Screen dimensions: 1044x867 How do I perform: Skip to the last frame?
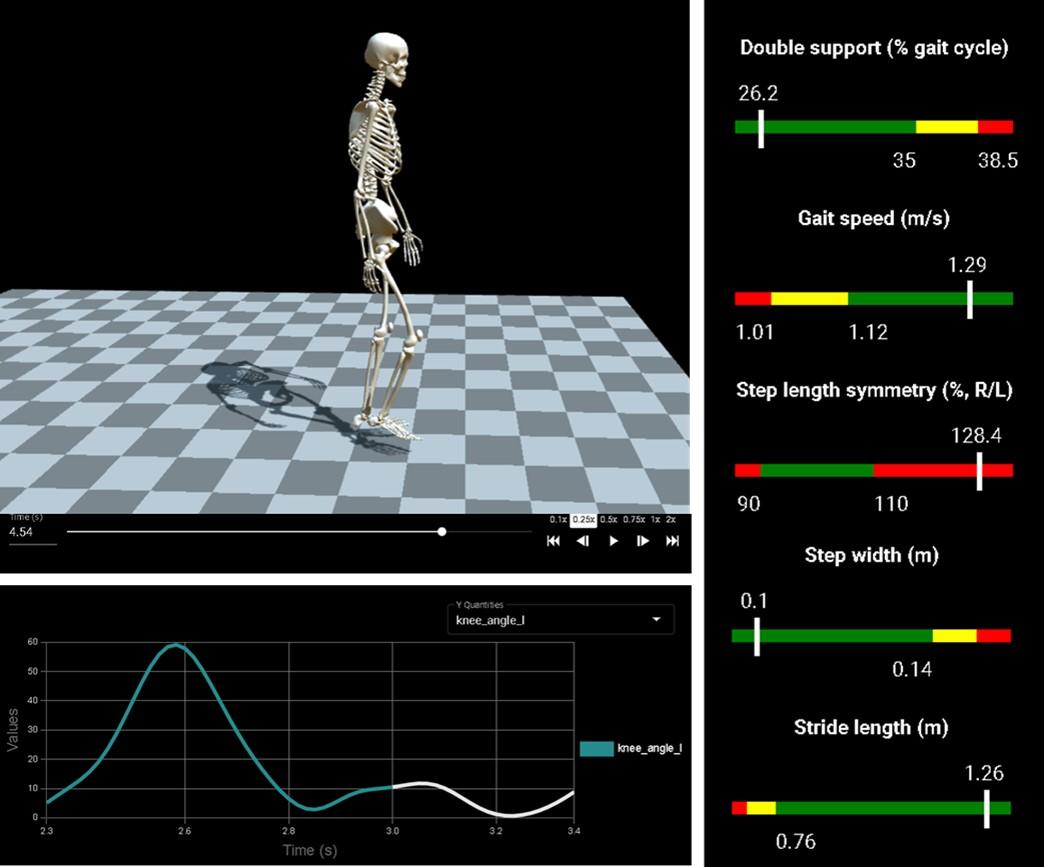pyautogui.click(x=673, y=541)
